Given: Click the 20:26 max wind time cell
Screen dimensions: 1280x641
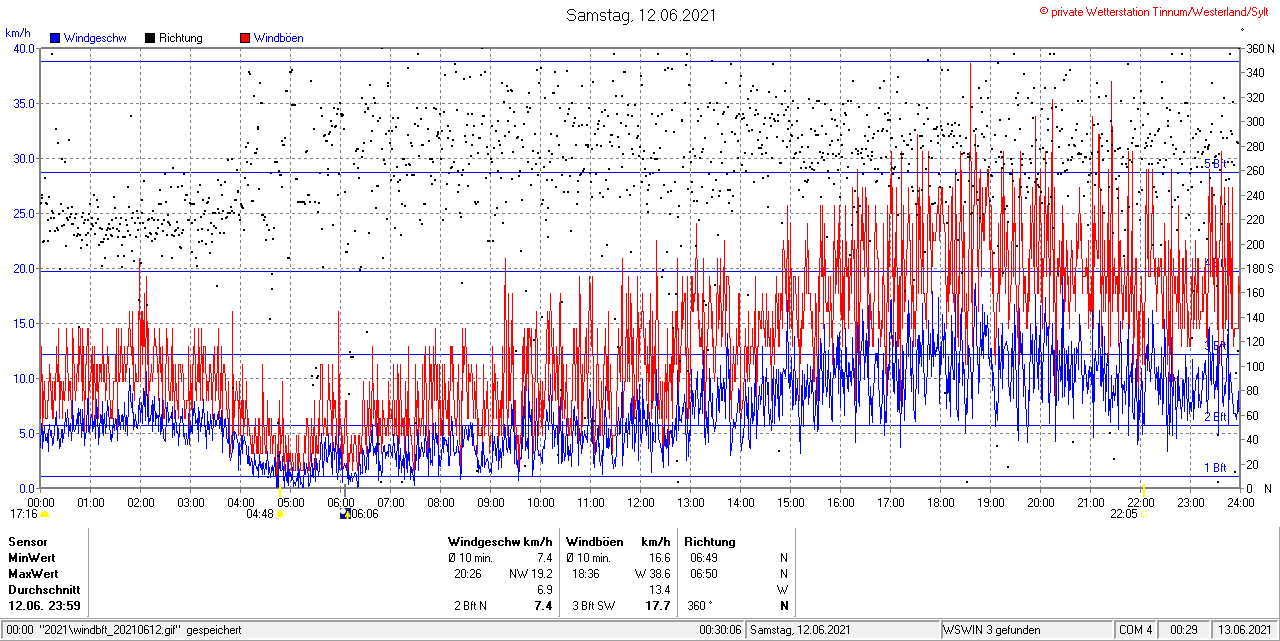Looking at the screenshot, I should [468, 574].
